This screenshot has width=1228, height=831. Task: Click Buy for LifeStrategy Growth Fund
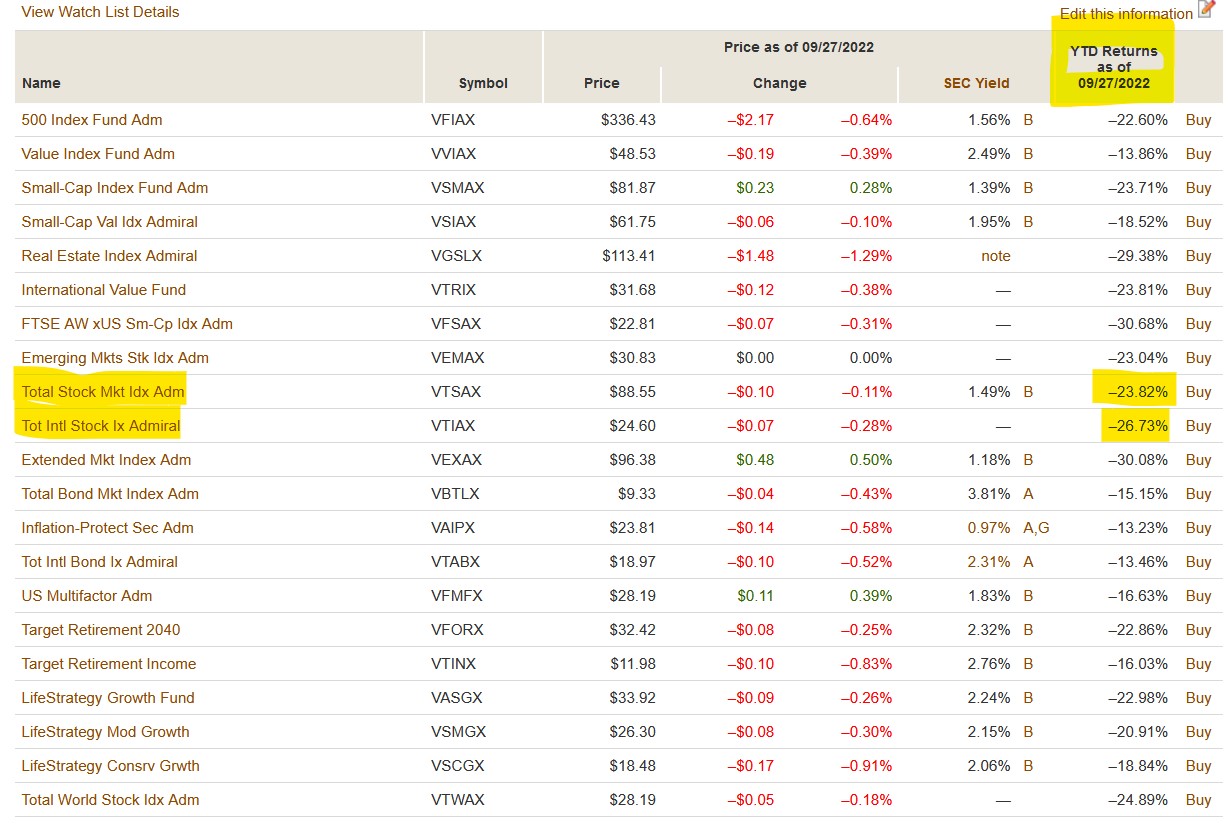[x=1198, y=698]
